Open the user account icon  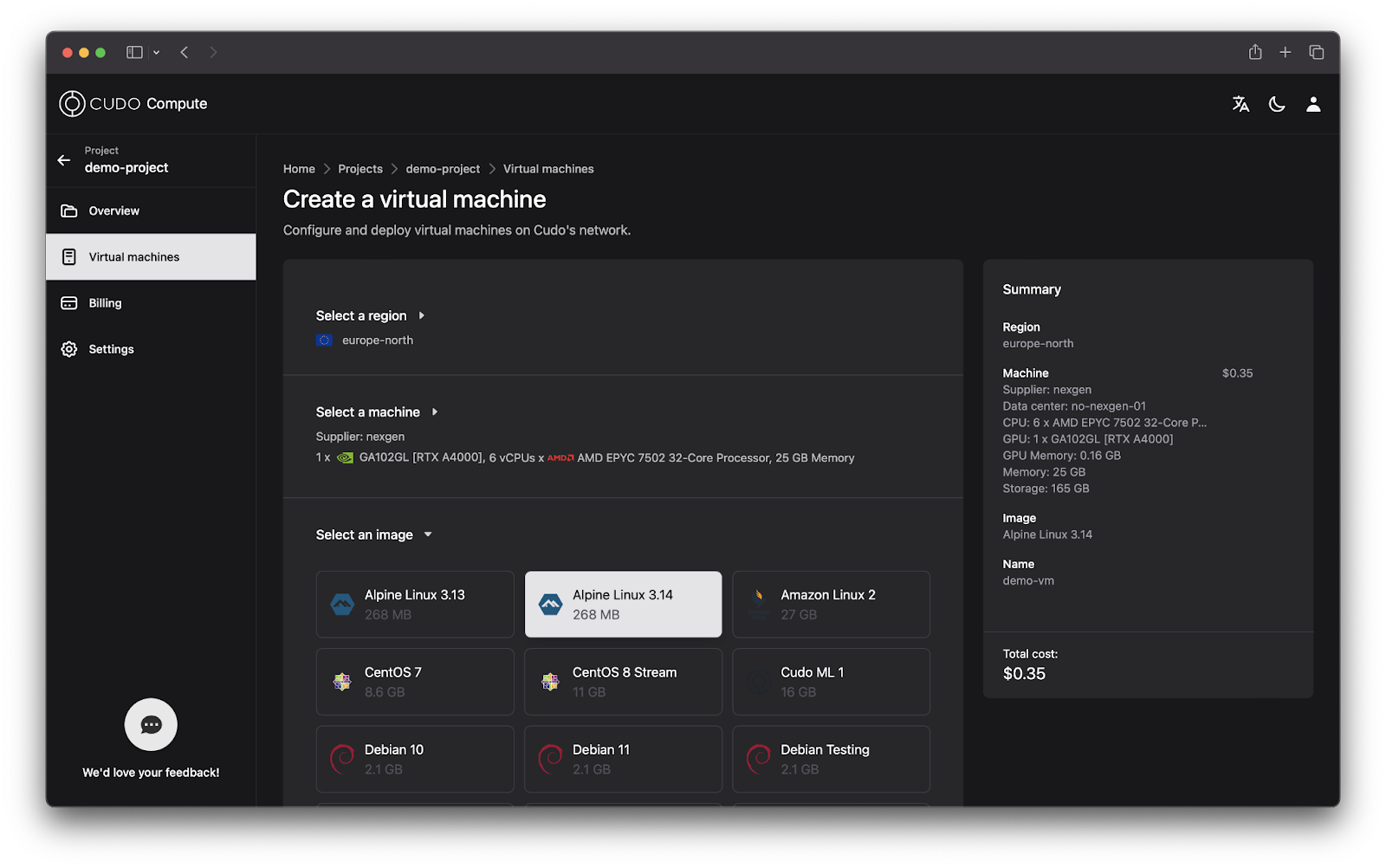coord(1313,104)
